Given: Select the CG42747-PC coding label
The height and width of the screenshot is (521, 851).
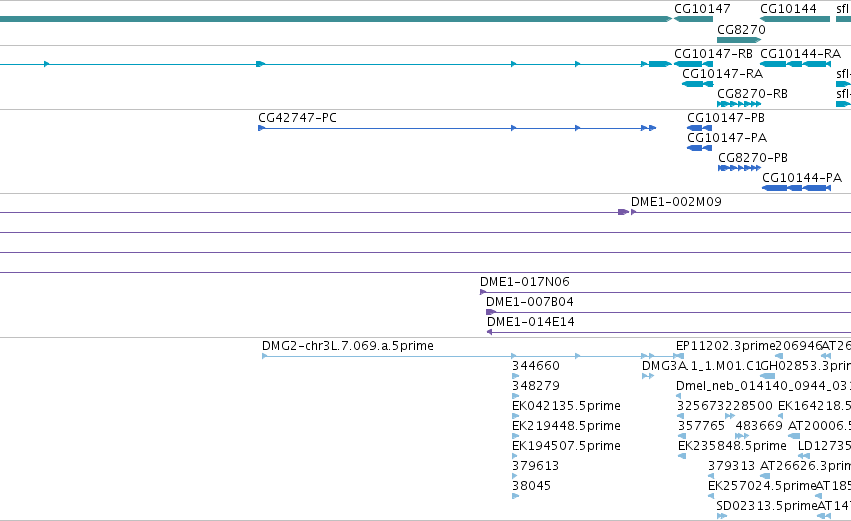Looking at the screenshot, I should coord(297,118).
